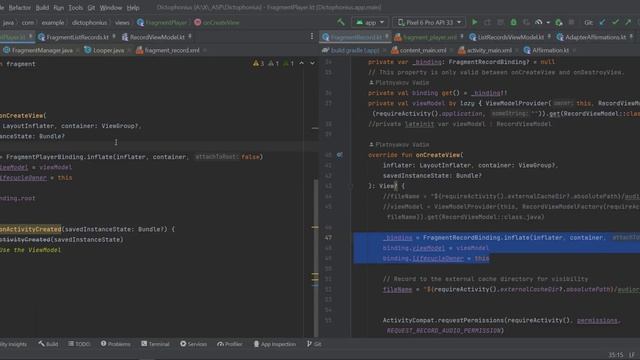
Task: Click line number 47 in the gutter
Action: click(x=328, y=238)
